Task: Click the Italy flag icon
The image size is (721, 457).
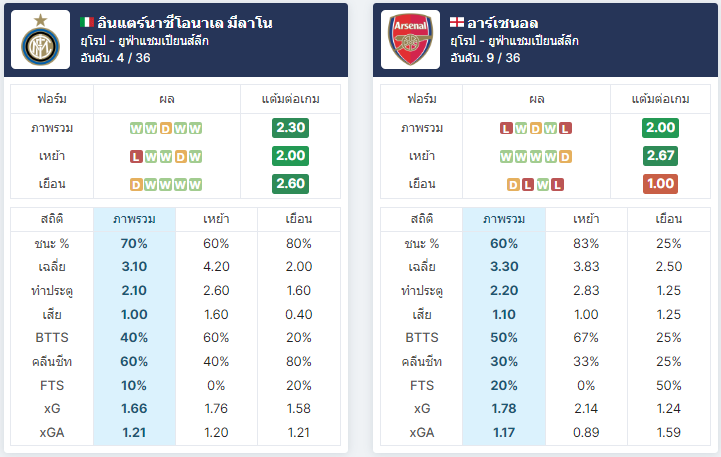Action: (x=87, y=22)
